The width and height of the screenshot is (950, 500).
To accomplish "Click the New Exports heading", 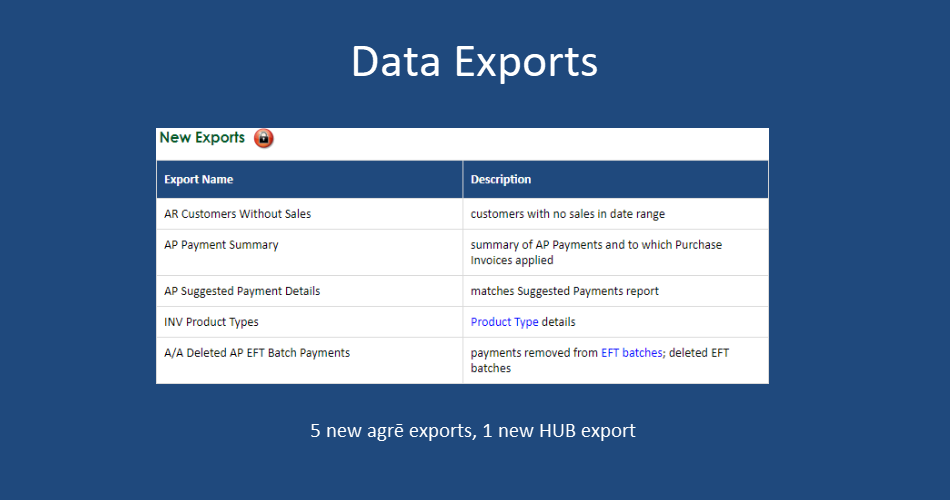I will click(202, 138).
